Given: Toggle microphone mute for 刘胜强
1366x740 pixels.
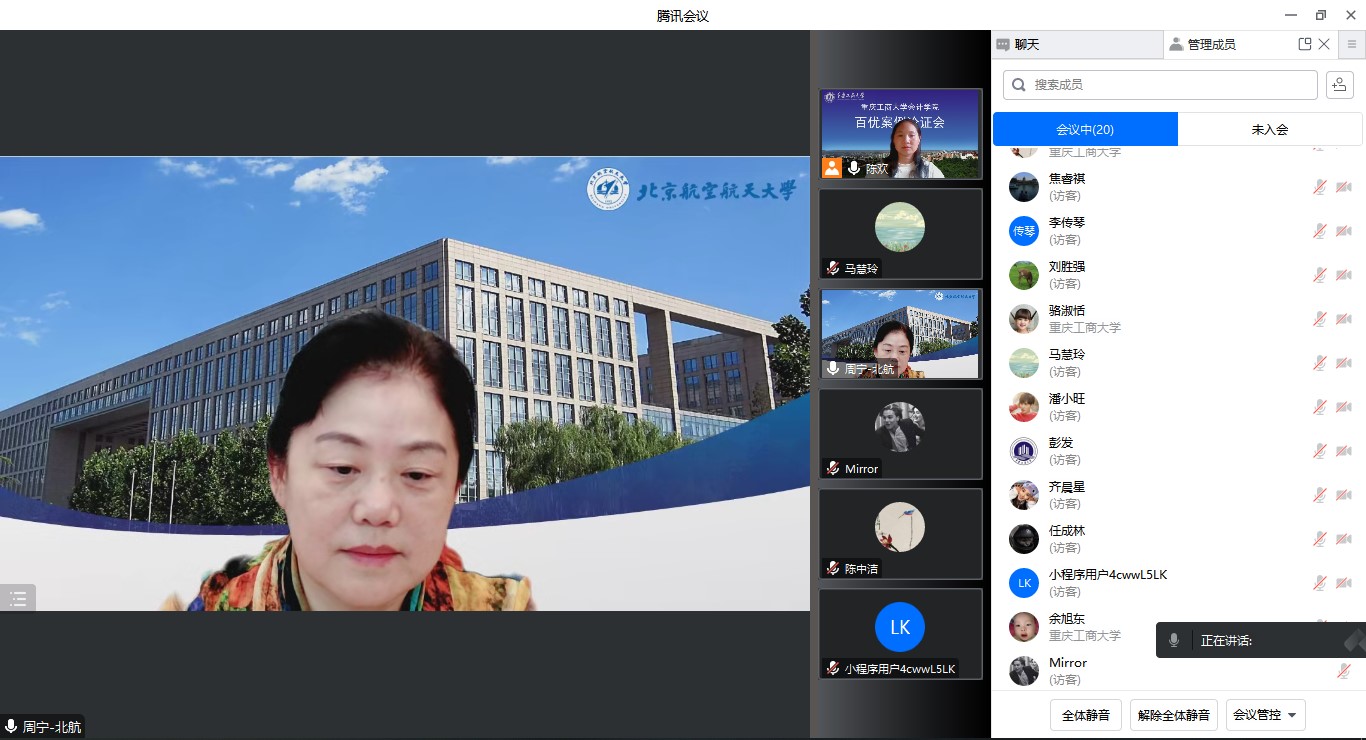Looking at the screenshot, I should click(1320, 275).
